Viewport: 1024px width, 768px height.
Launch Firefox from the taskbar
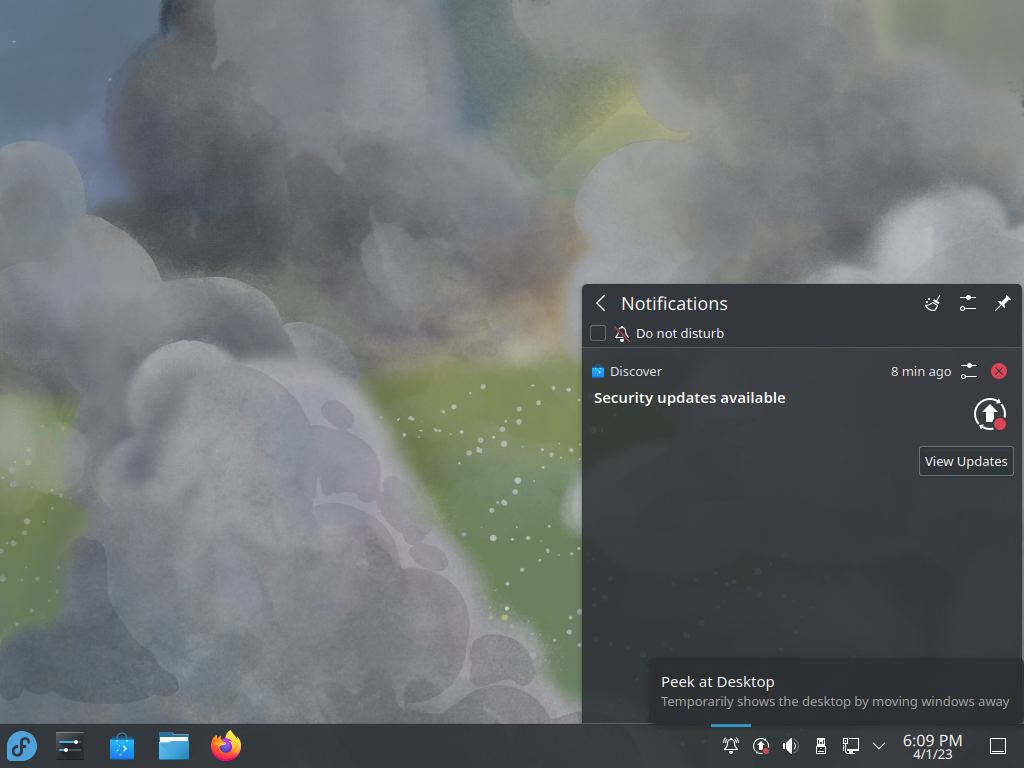[226, 746]
